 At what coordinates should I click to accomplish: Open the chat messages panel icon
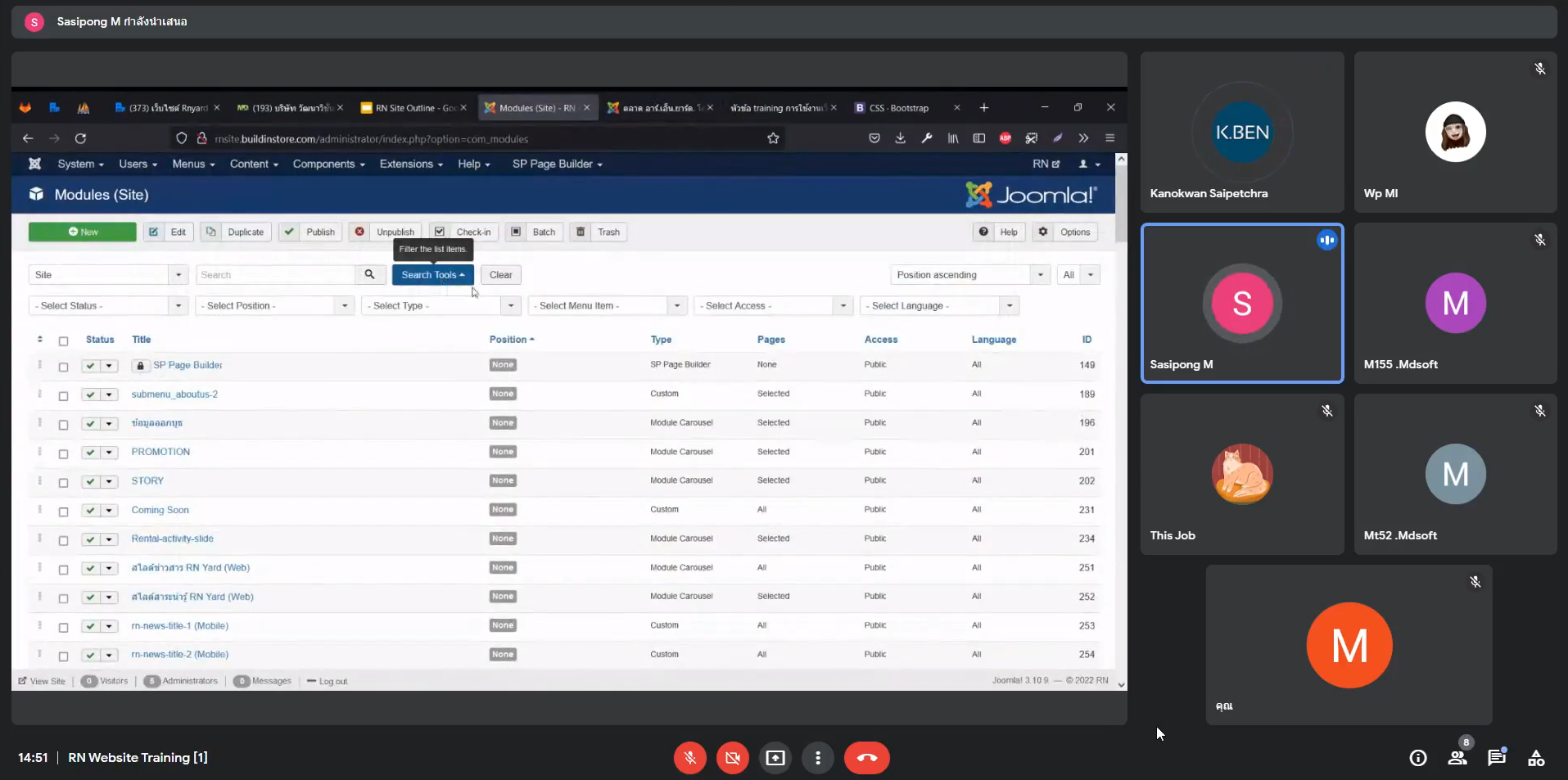1496,758
